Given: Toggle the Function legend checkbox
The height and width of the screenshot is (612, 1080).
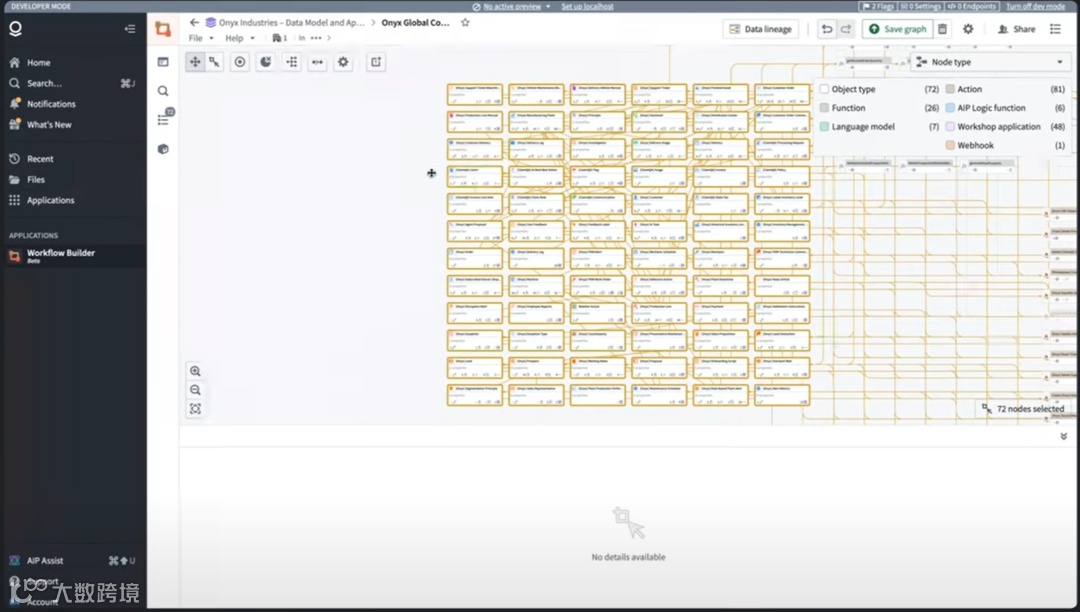Looking at the screenshot, I should pyautogui.click(x=824, y=108).
